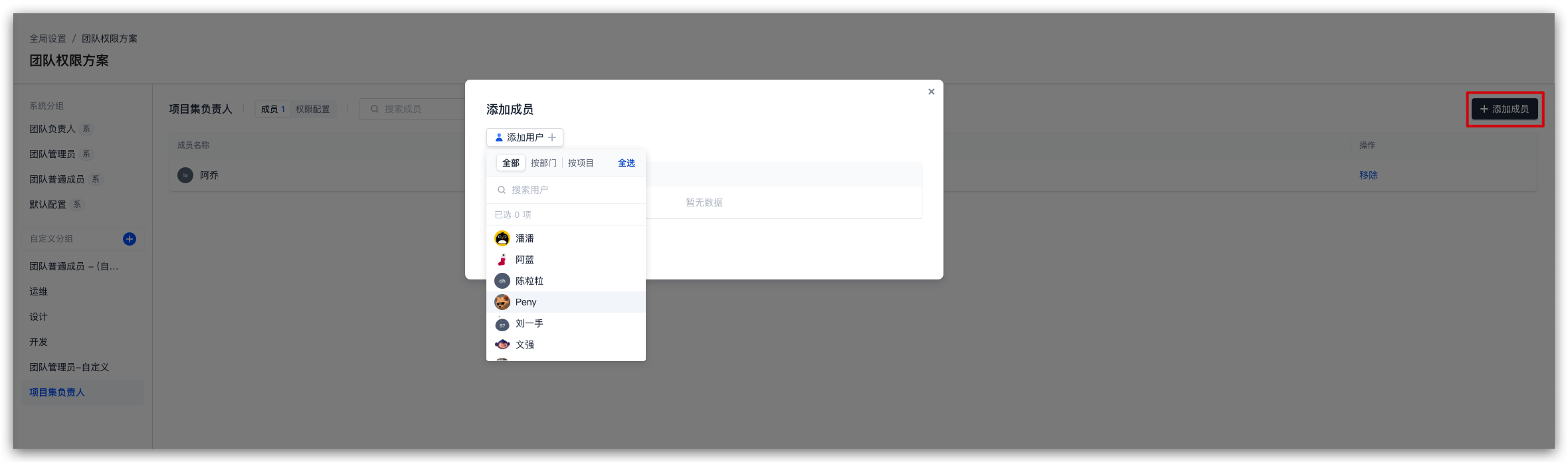Click the 系 badge beside 团队管理员
This screenshot has height=462, width=1568.
[86, 154]
